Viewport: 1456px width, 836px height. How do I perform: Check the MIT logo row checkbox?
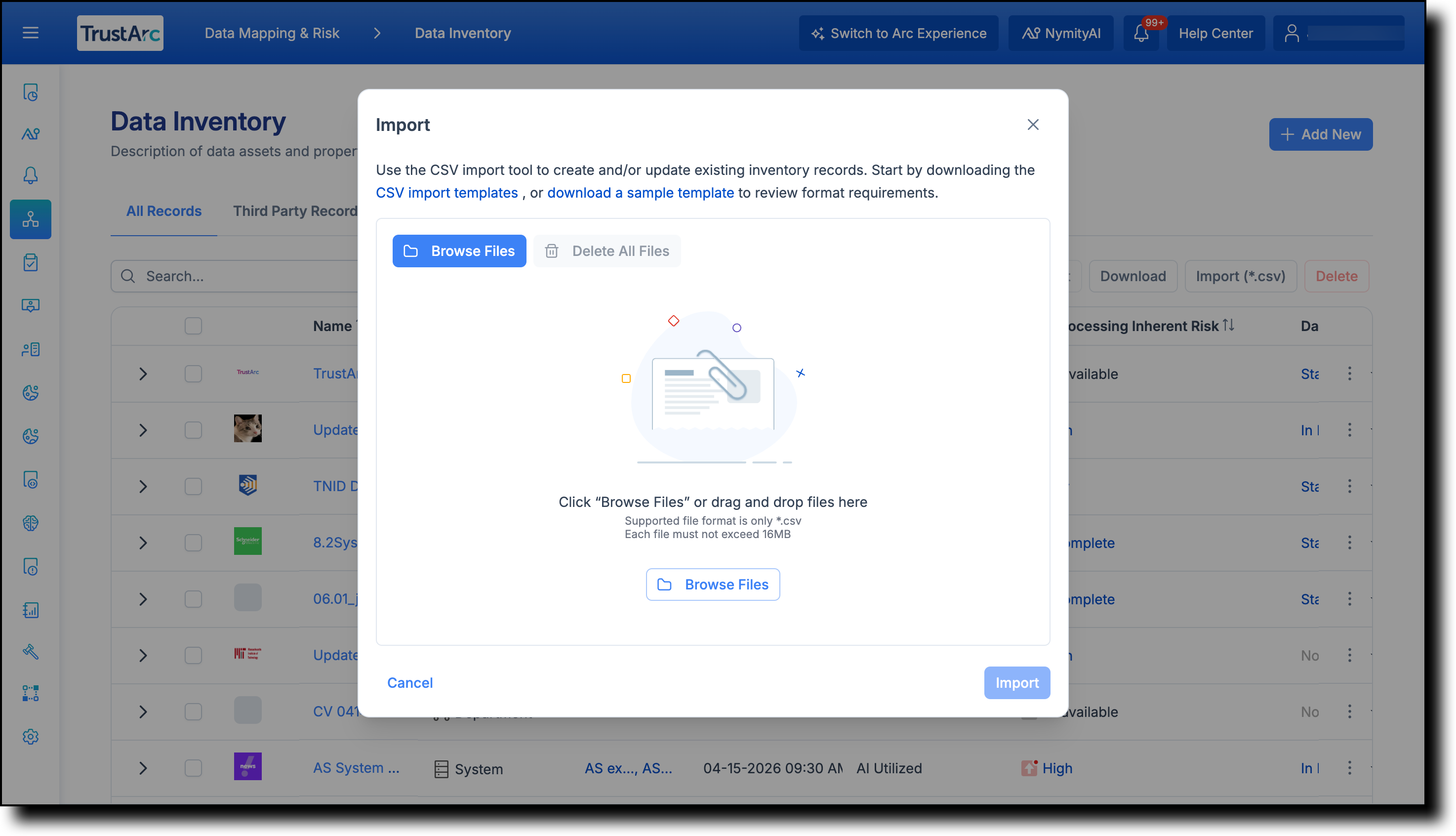pos(194,655)
